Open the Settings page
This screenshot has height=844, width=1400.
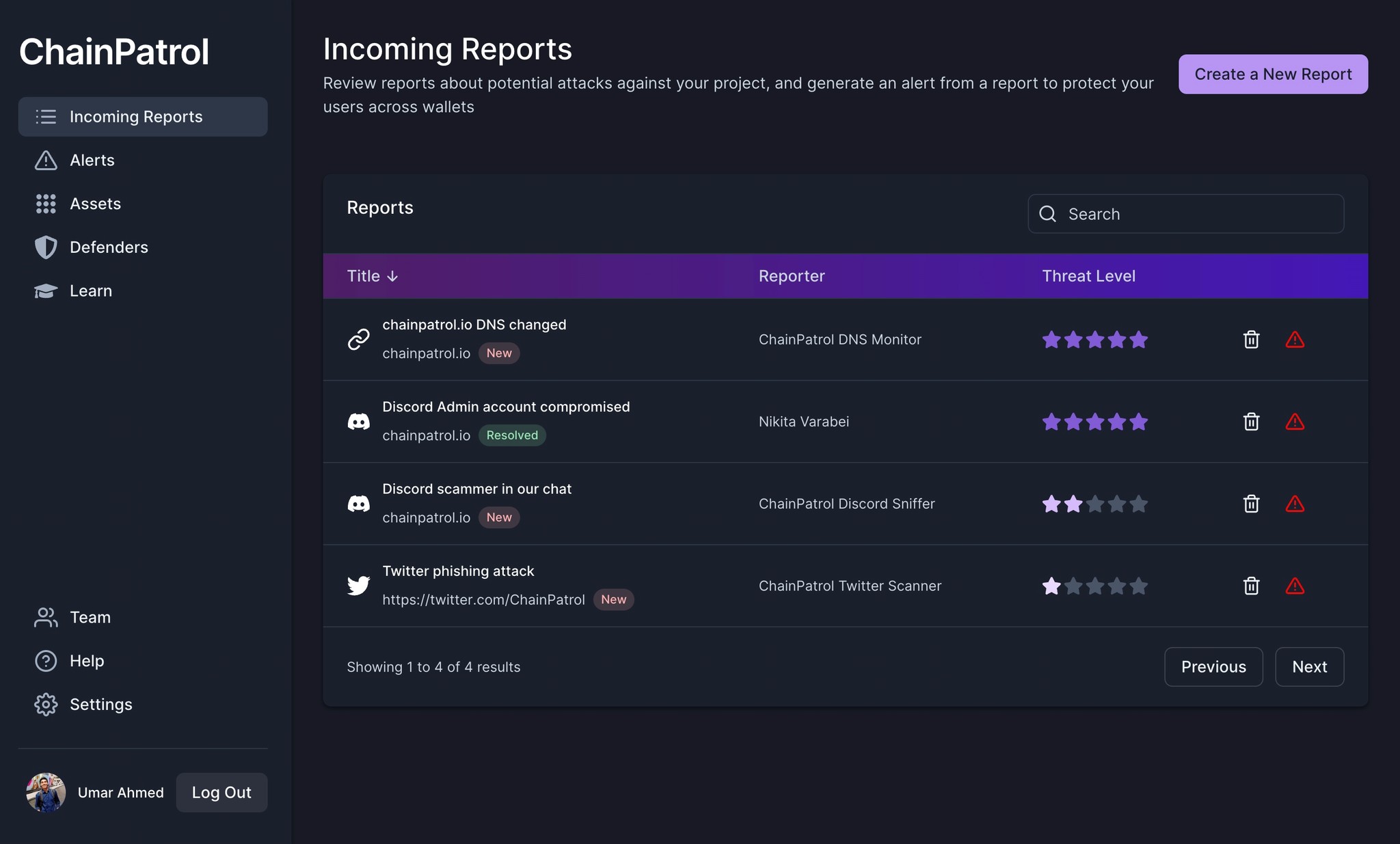coord(100,704)
